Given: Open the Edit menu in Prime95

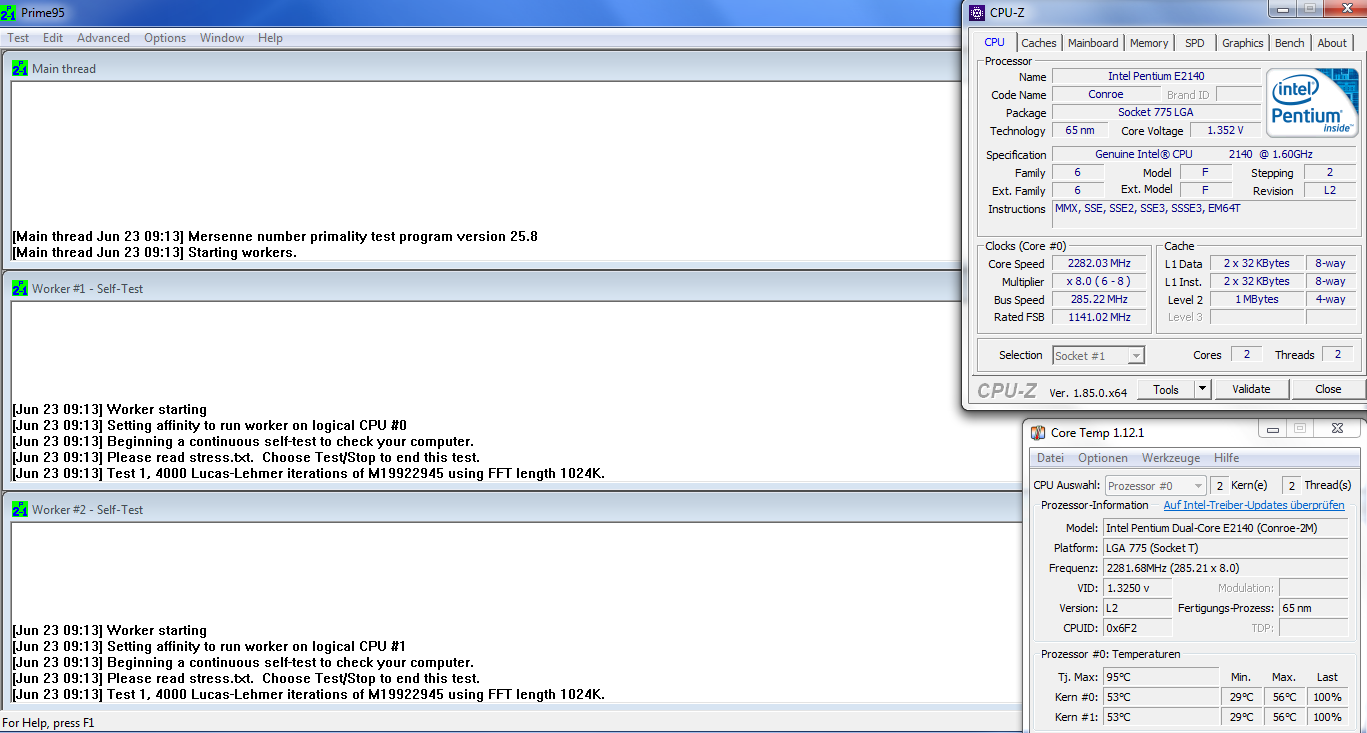Looking at the screenshot, I should pyautogui.click(x=53, y=38).
